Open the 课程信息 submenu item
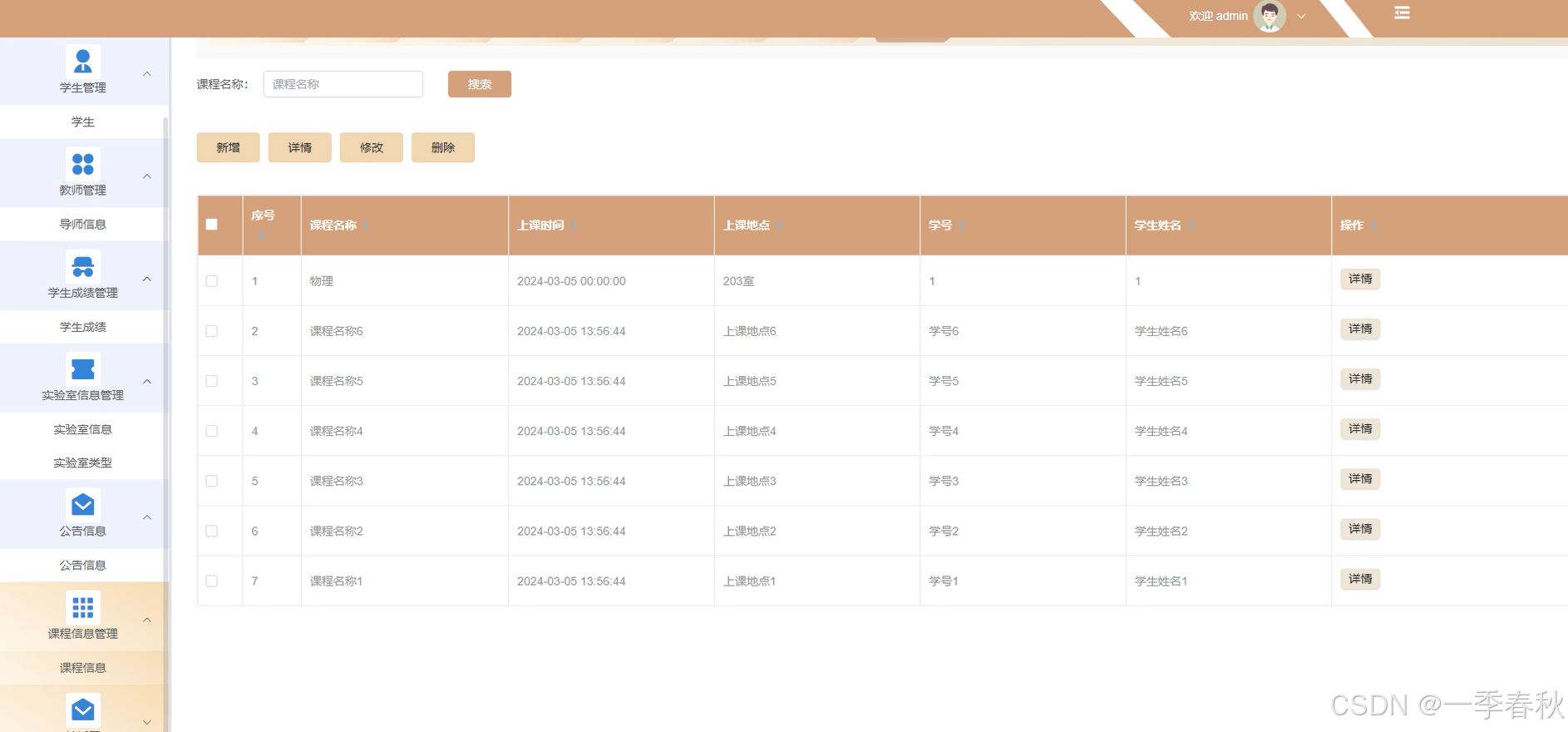 point(83,667)
